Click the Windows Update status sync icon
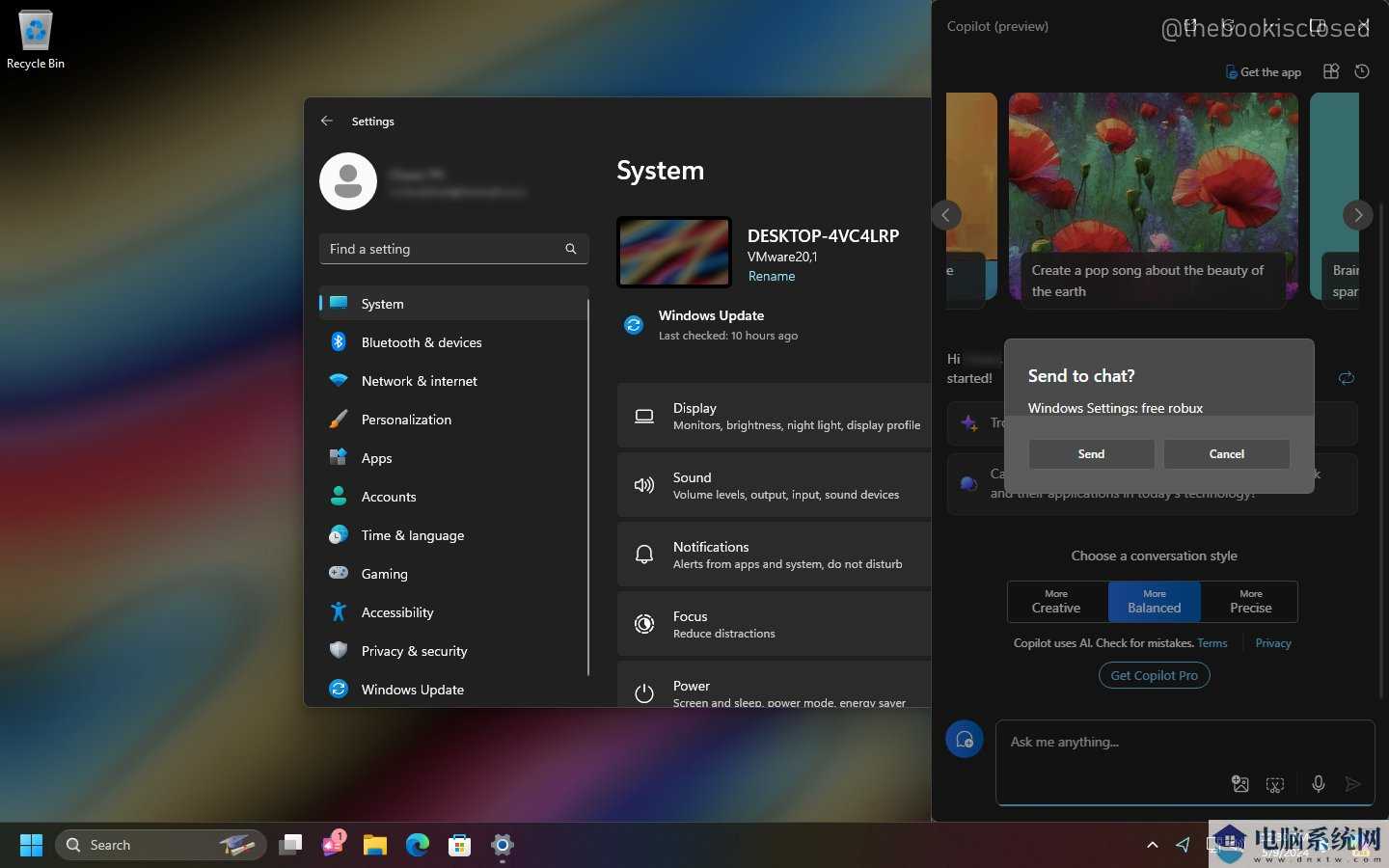The height and width of the screenshot is (868, 1389). (634, 325)
